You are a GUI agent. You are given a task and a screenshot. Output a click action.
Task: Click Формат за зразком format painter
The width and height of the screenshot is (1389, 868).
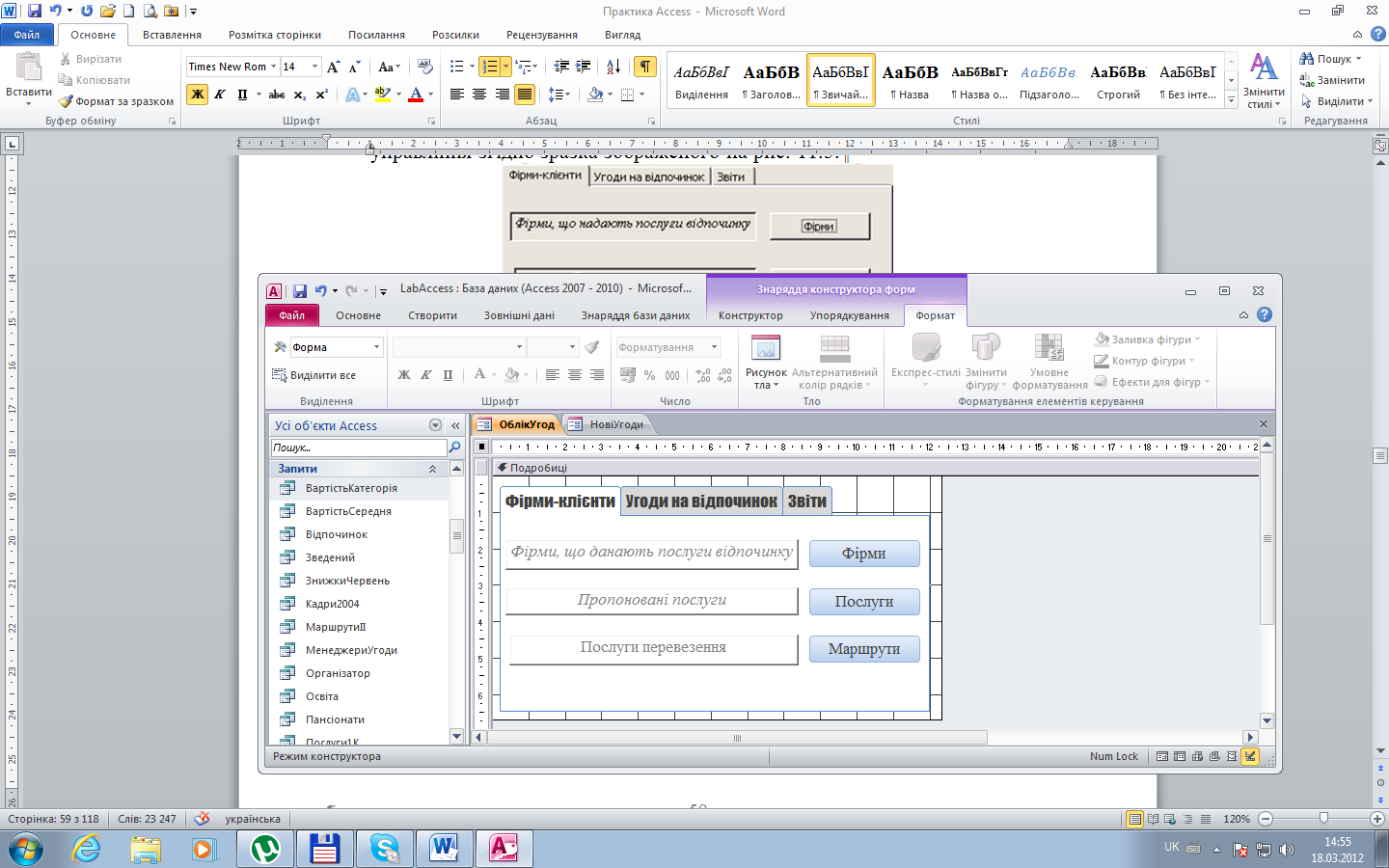(x=116, y=101)
